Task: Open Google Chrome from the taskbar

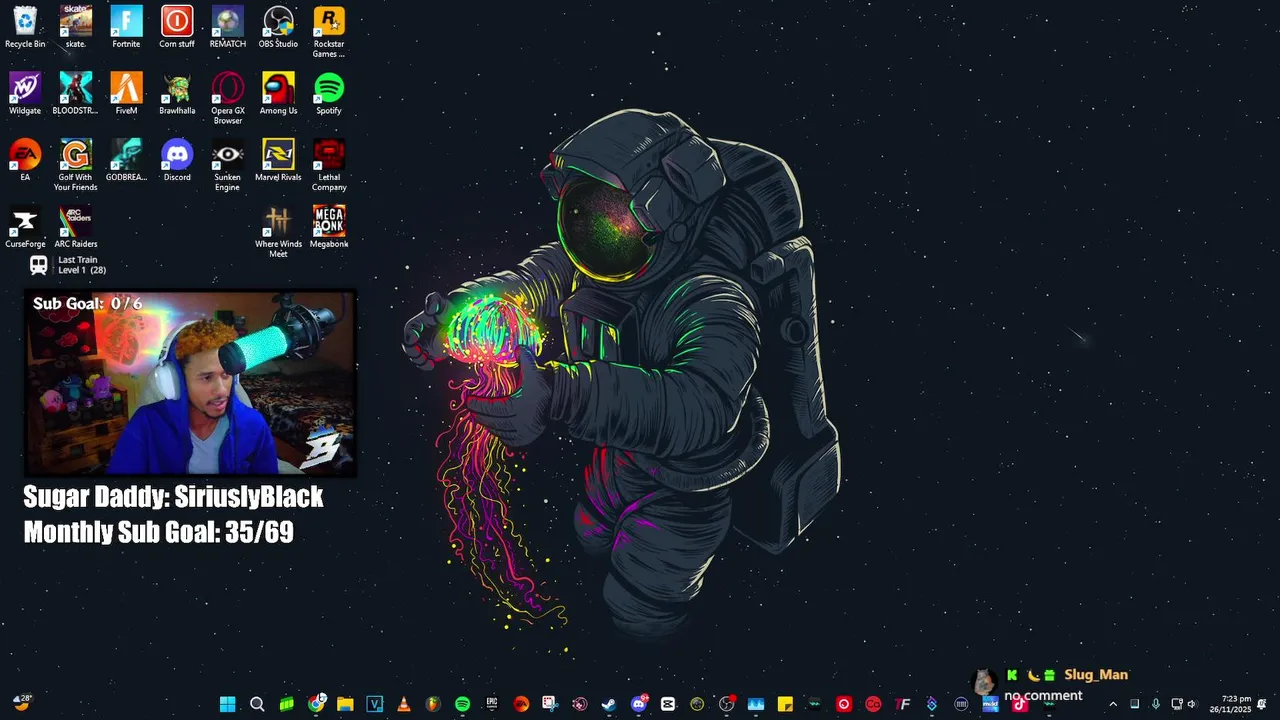Action: click(x=316, y=704)
